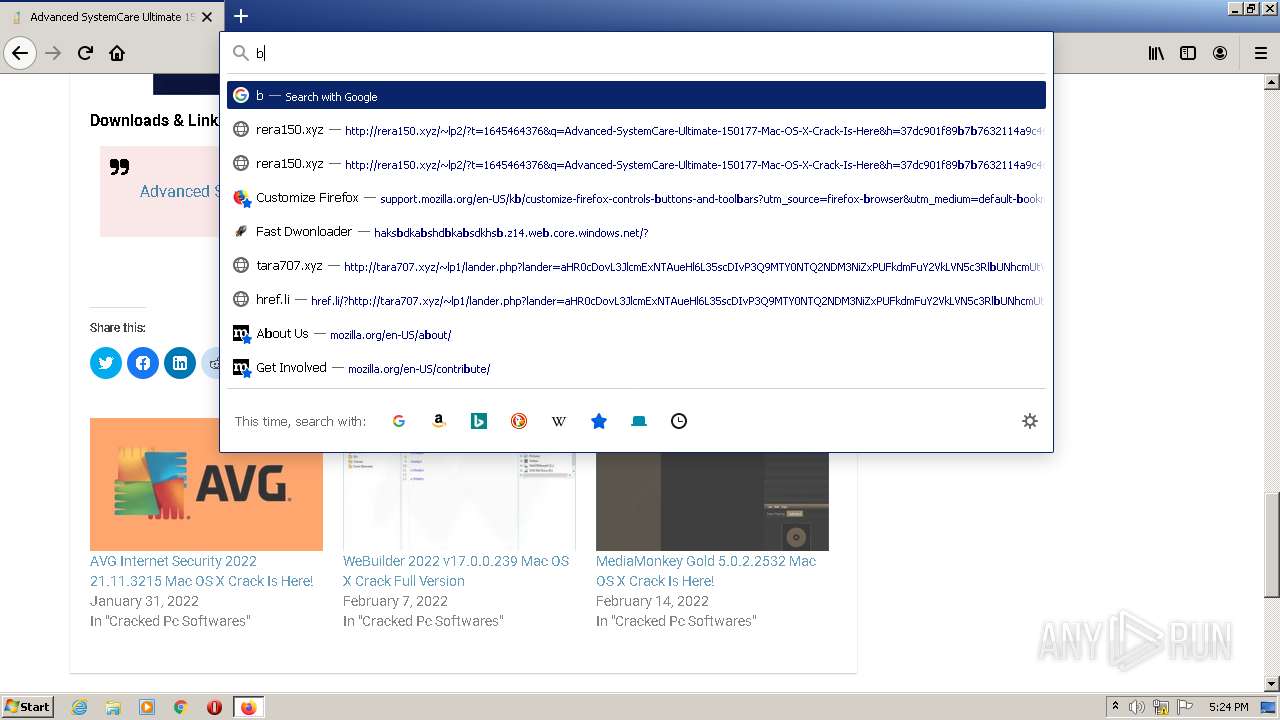
Task: Show sidebars toggle icon
Action: point(1188,53)
